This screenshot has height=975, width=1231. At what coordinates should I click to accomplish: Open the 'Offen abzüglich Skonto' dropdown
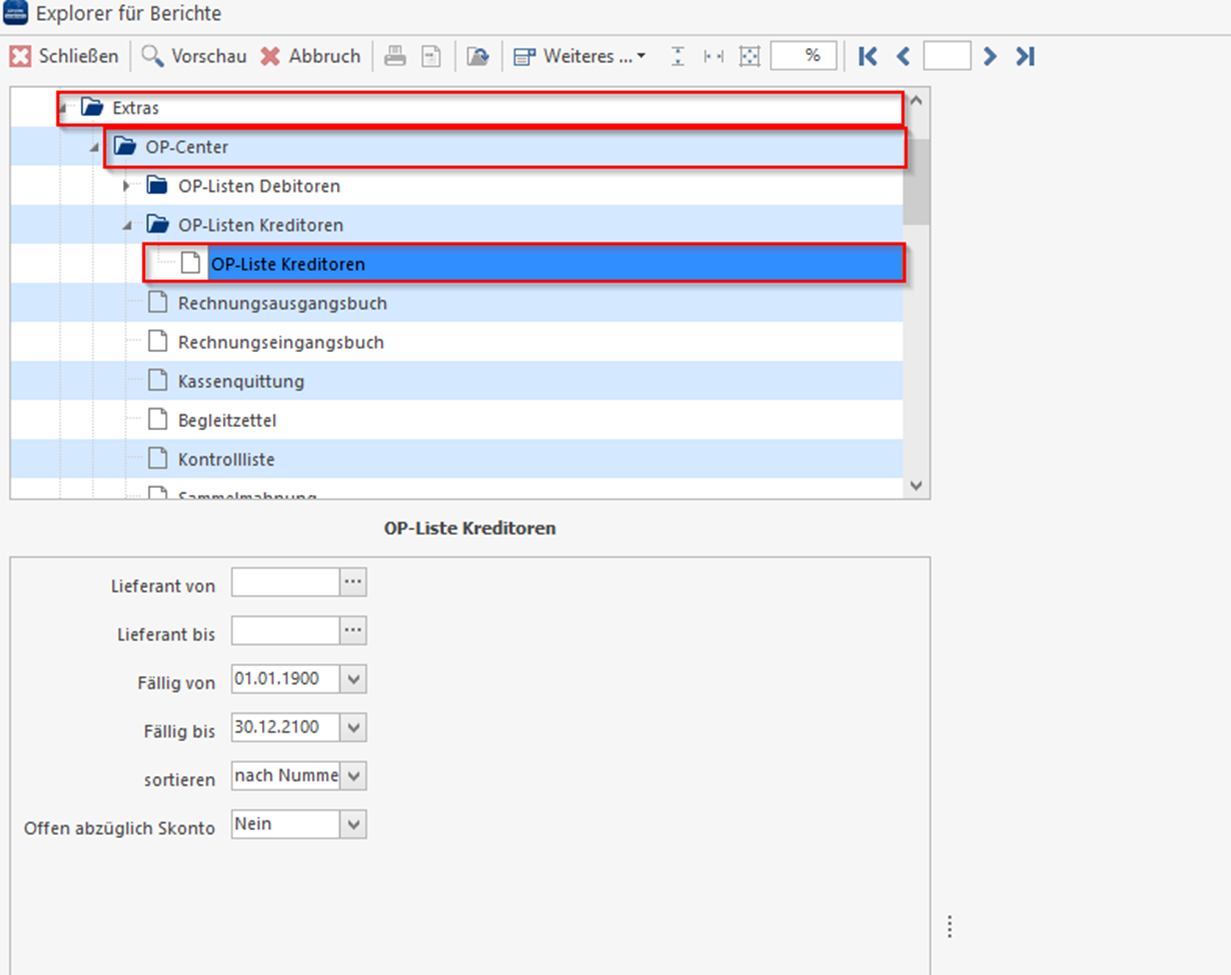click(353, 824)
